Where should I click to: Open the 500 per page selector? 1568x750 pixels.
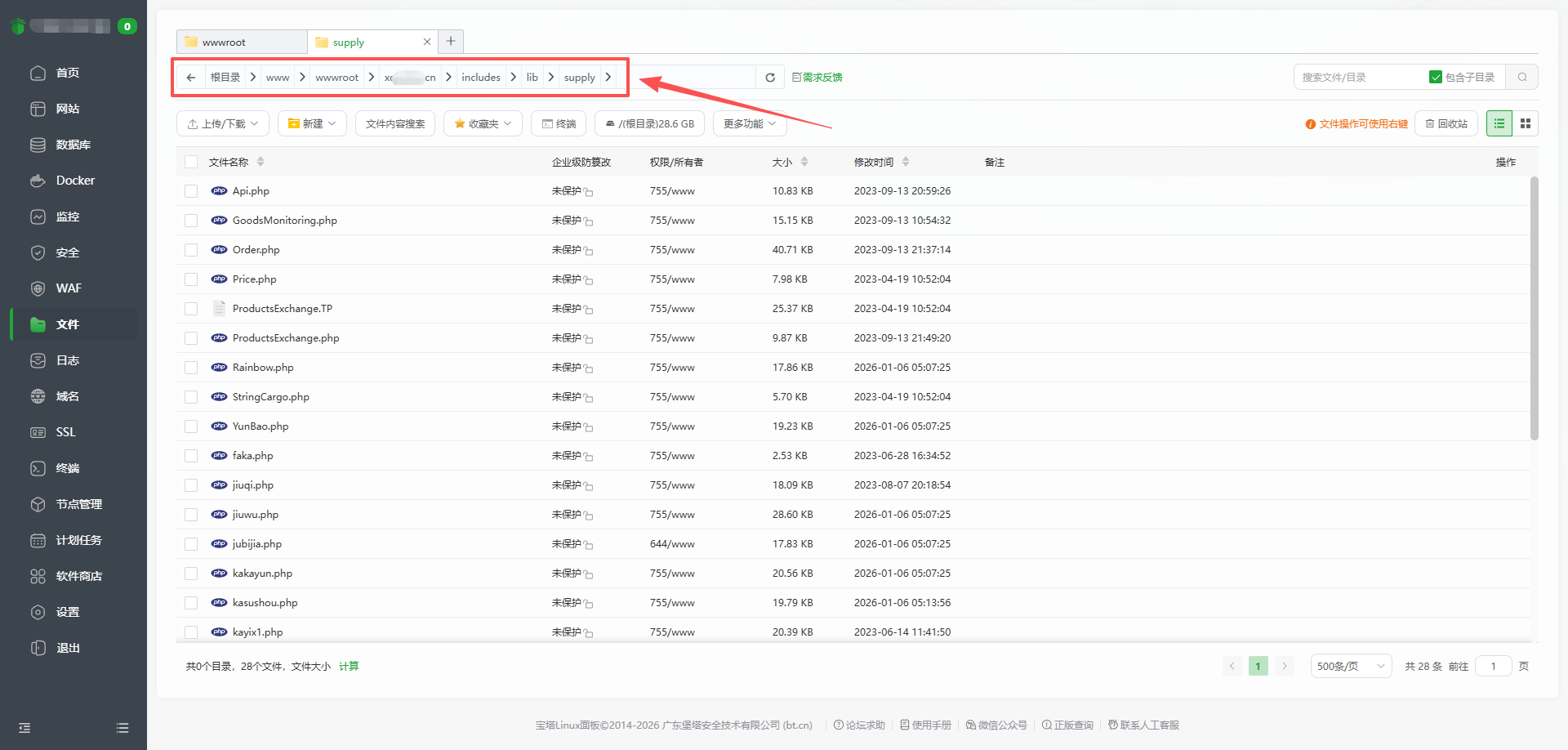point(1350,667)
